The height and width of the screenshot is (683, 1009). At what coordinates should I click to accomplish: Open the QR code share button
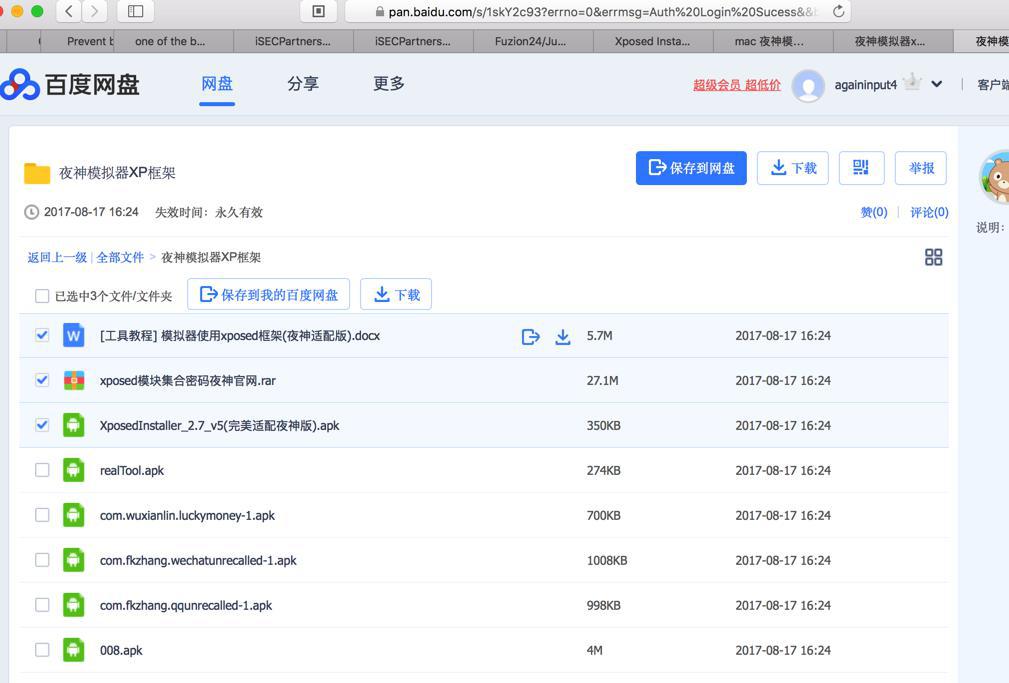click(x=861, y=168)
